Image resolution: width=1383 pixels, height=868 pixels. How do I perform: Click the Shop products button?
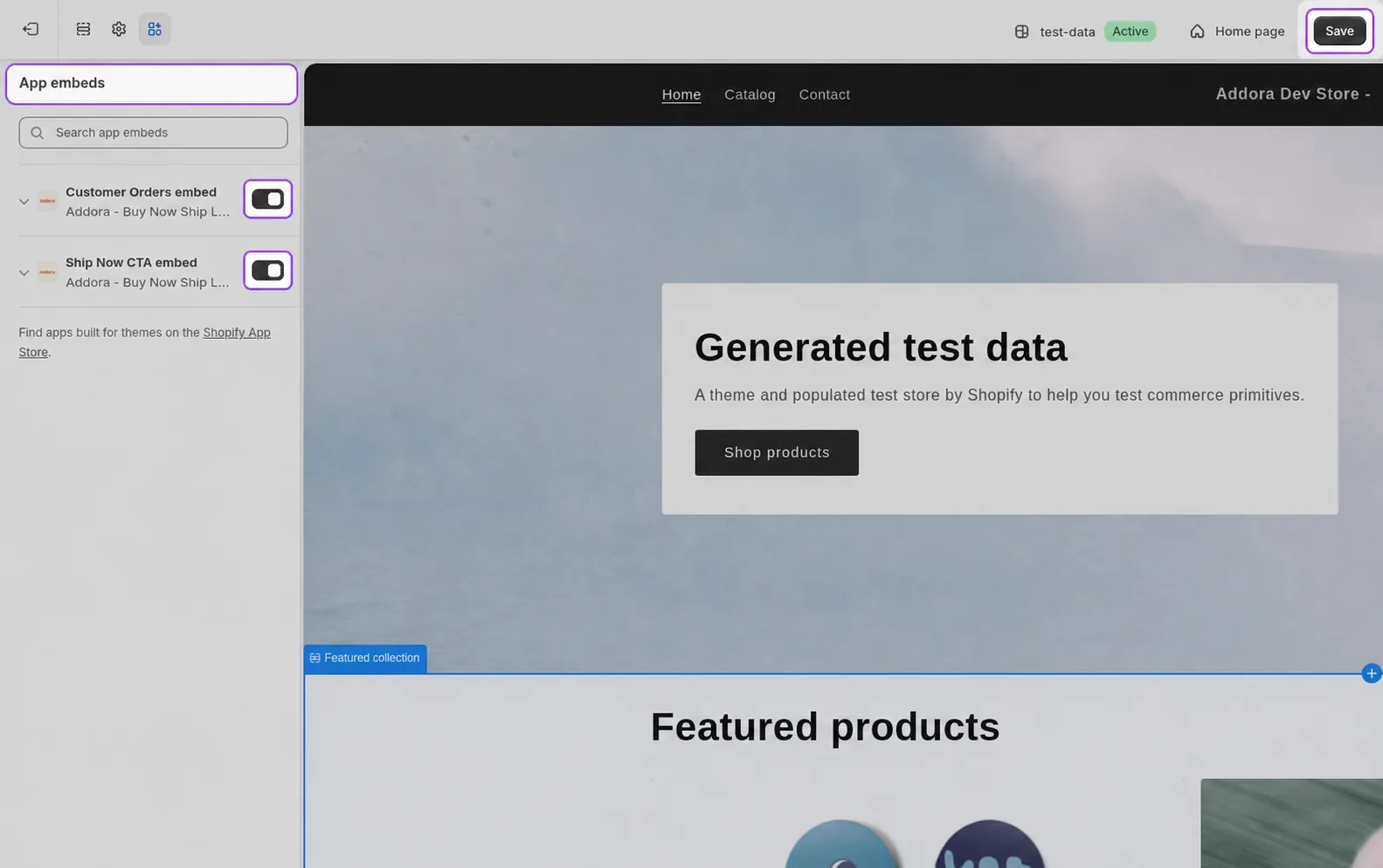tap(777, 452)
